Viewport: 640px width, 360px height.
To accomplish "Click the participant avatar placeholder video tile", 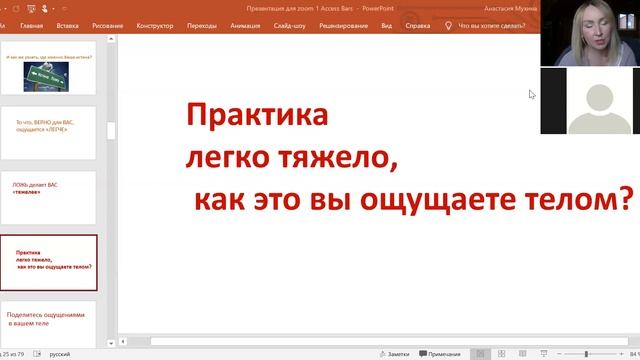I will point(590,101).
